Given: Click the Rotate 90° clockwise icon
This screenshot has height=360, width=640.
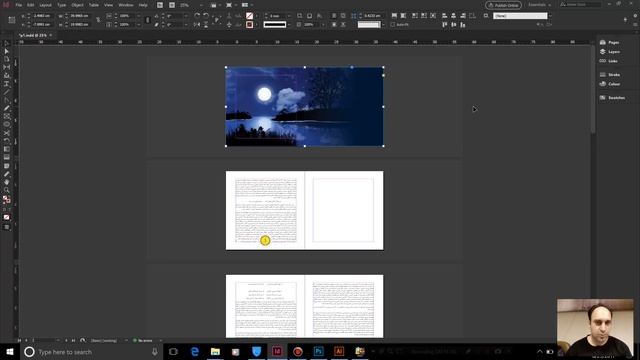Looking at the screenshot, I should pyautogui.click(x=197, y=16).
